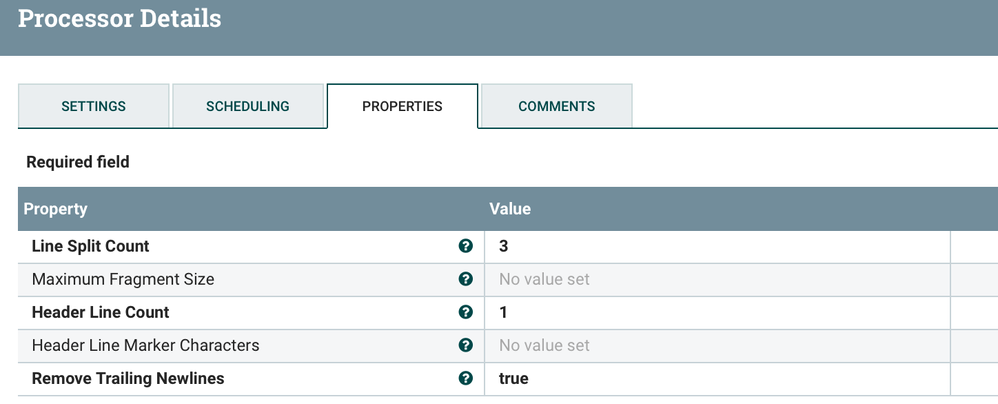Select the Remove Trailing Newlines property name
Screen dimensions: 998x404
(128, 378)
